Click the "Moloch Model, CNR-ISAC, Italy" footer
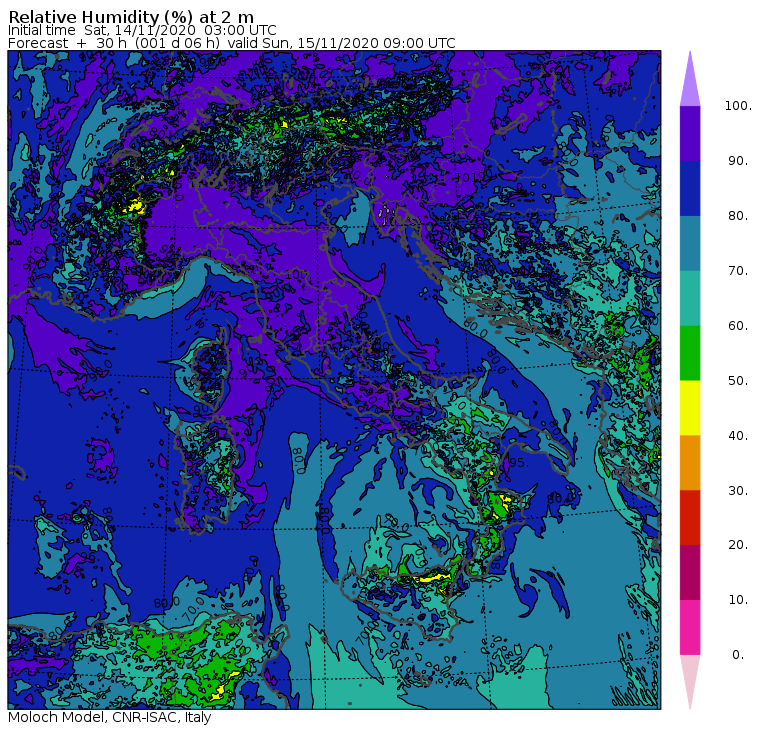The width and height of the screenshot is (760, 731). click(x=110, y=717)
